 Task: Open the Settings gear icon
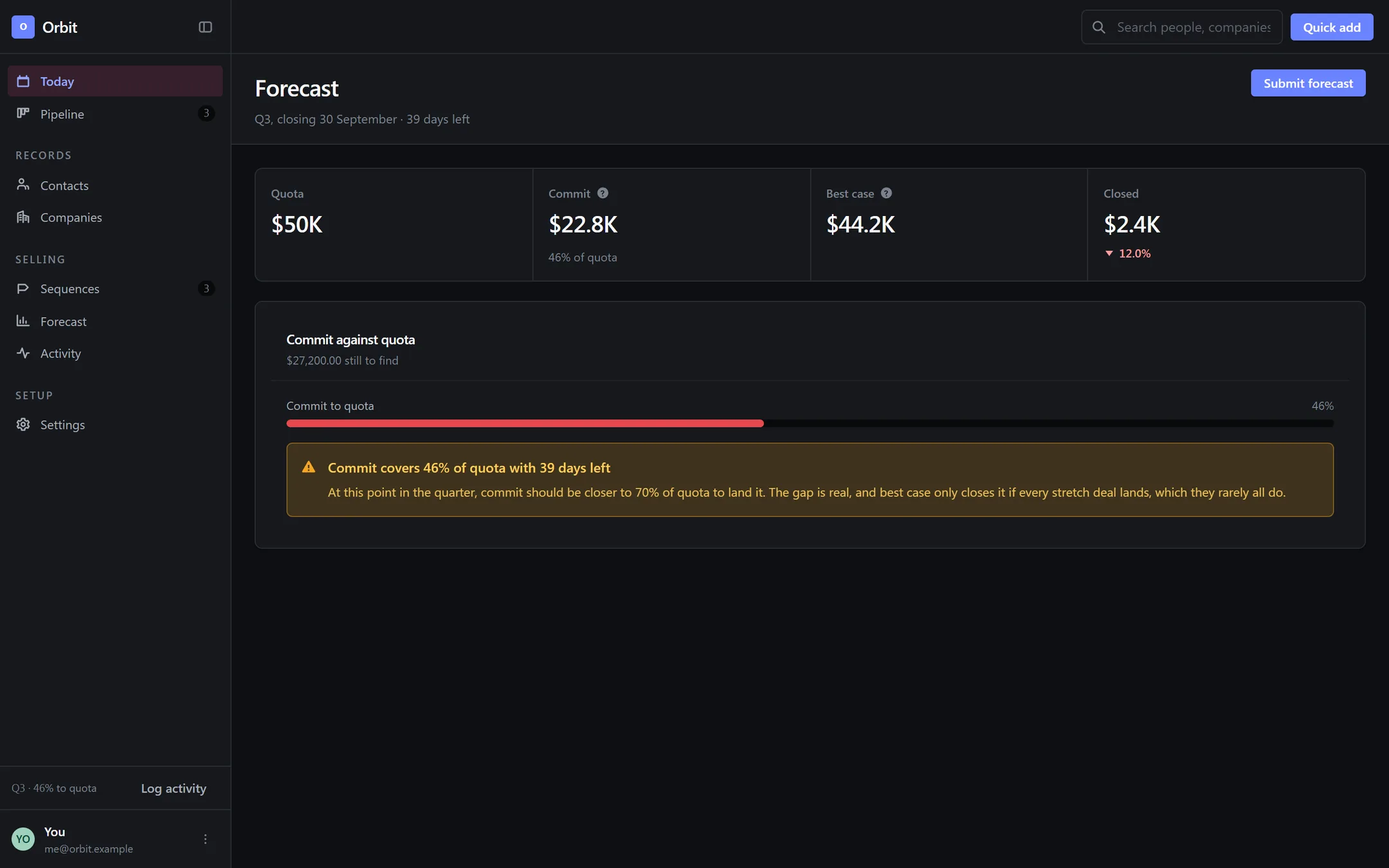pos(23,424)
